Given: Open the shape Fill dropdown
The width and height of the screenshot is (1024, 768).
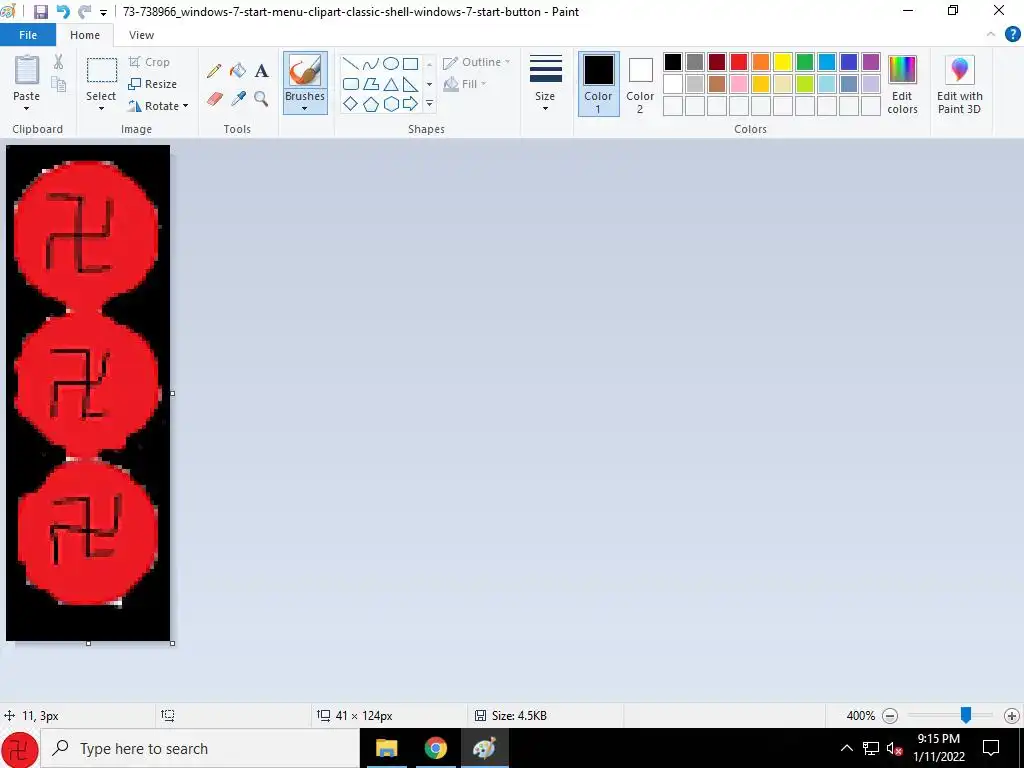Looking at the screenshot, I should [465, 84].
